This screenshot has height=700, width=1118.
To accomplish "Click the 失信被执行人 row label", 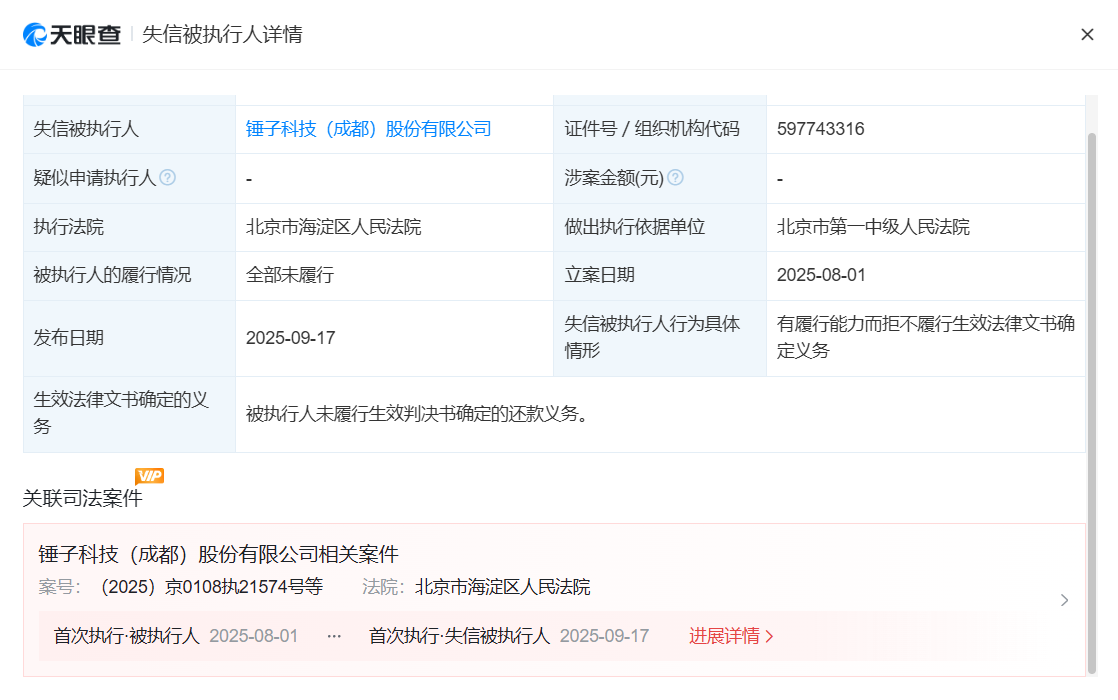I will 86,129.
